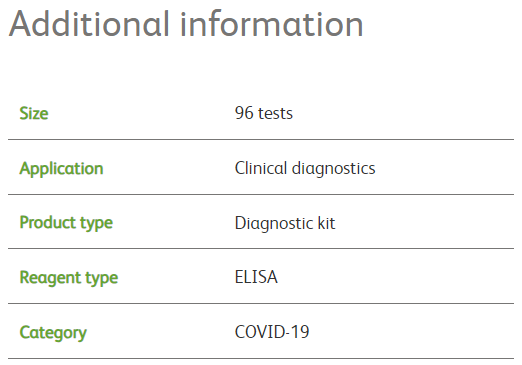Image resolution: width=522 pixels, height=365 pixels.
Task: Click the word "diagnostics" in Application value
Action: coord(334,169)
